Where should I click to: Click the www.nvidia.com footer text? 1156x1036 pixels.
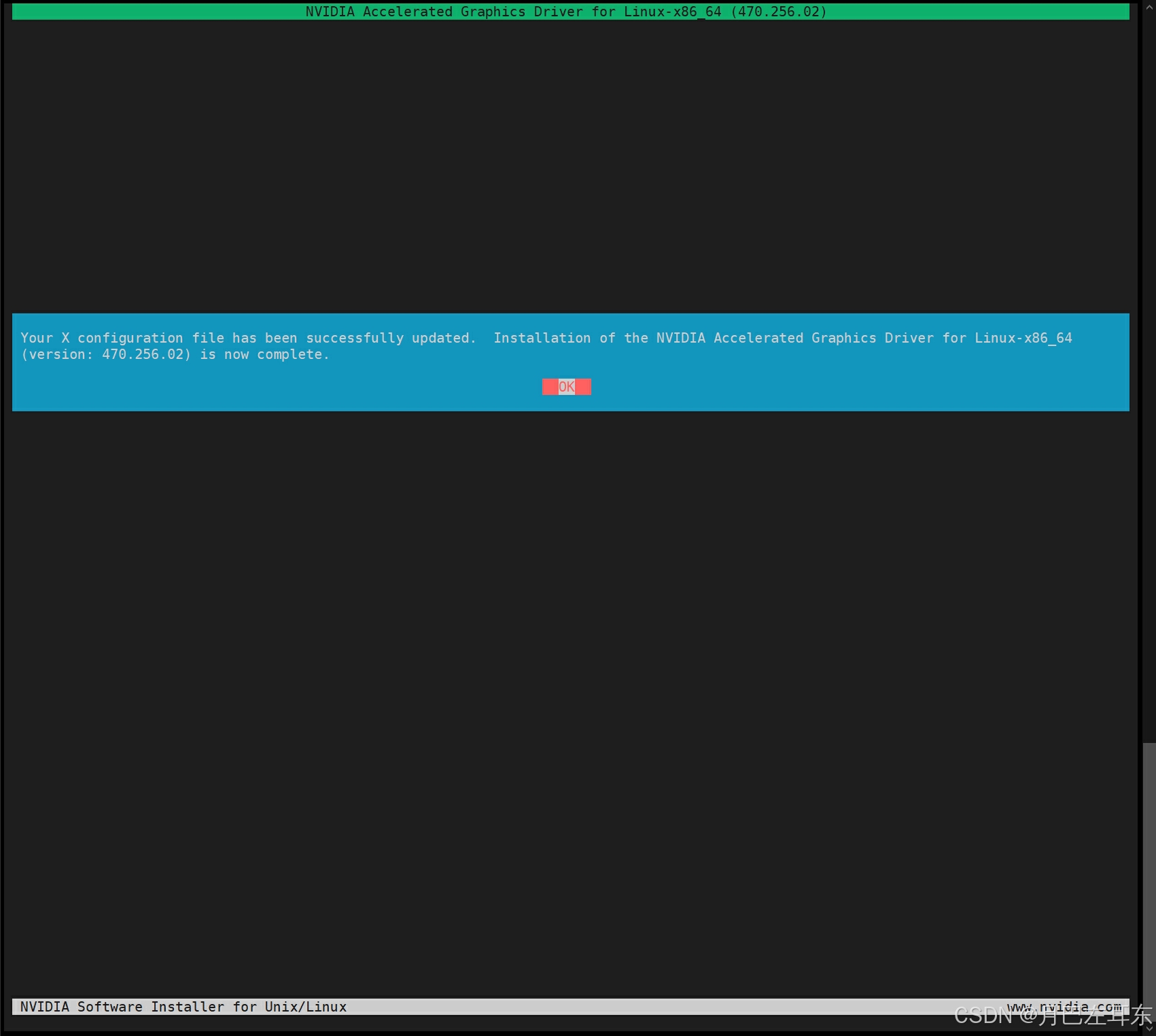(1064, 1007)
